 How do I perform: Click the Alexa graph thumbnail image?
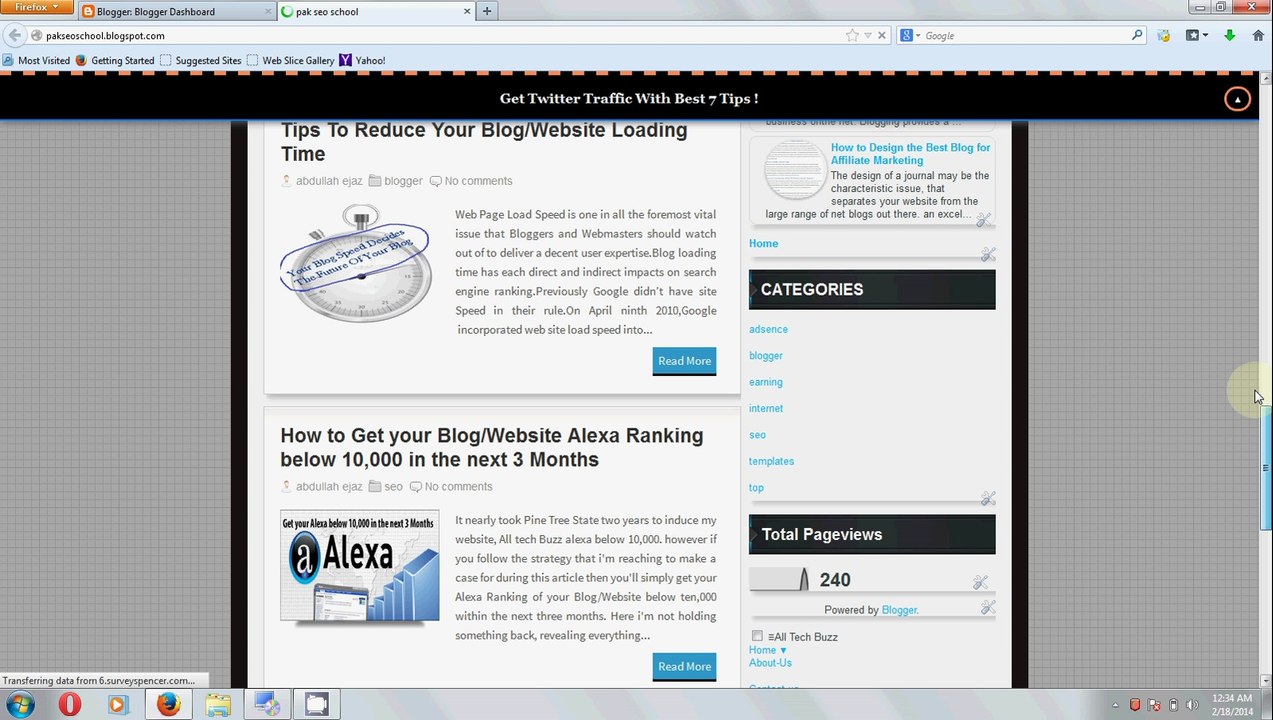(x=359, y=566)
